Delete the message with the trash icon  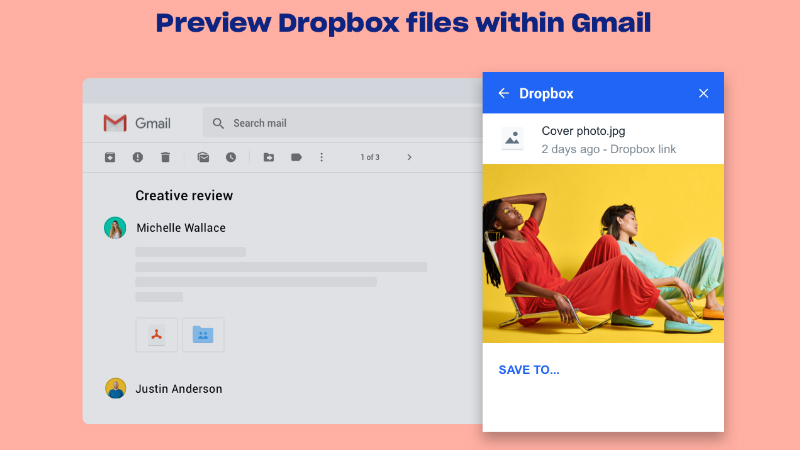(x=165, y=157)
